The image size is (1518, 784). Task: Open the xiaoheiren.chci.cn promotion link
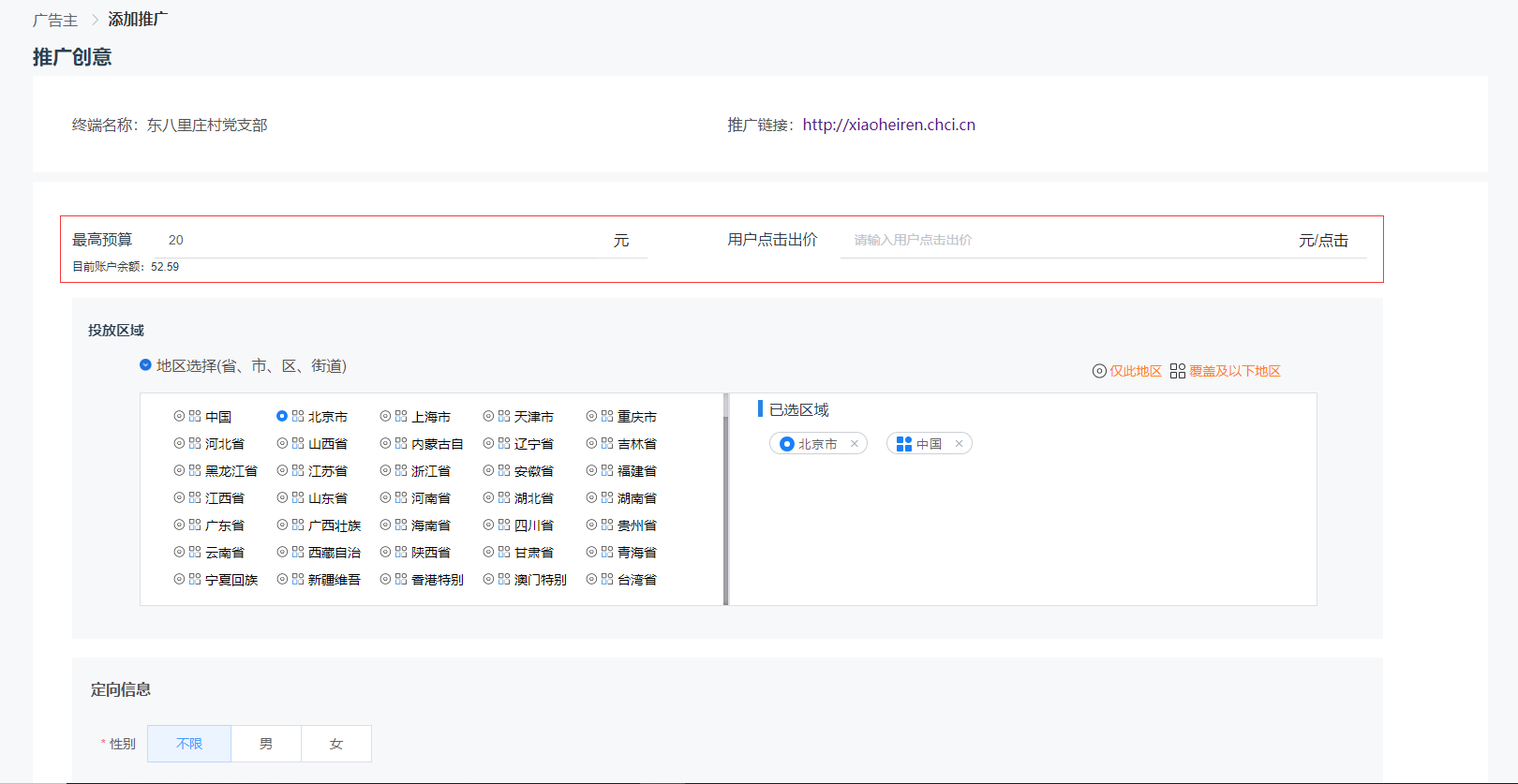pos(888,125)
